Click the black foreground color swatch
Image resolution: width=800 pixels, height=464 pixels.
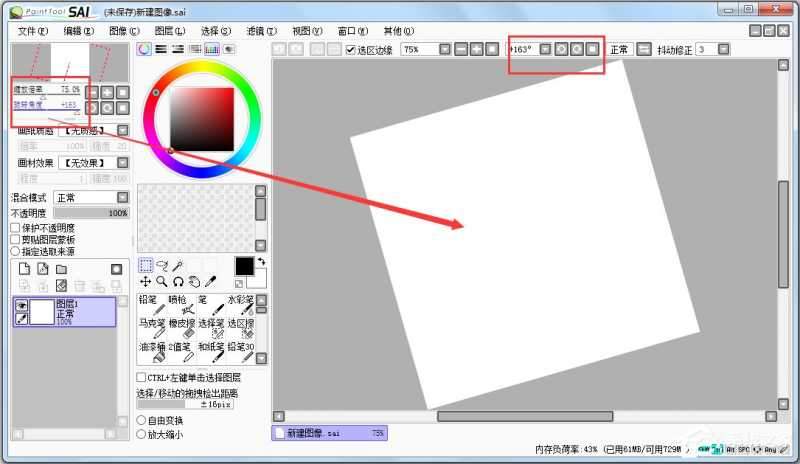(x=244, y=265)
